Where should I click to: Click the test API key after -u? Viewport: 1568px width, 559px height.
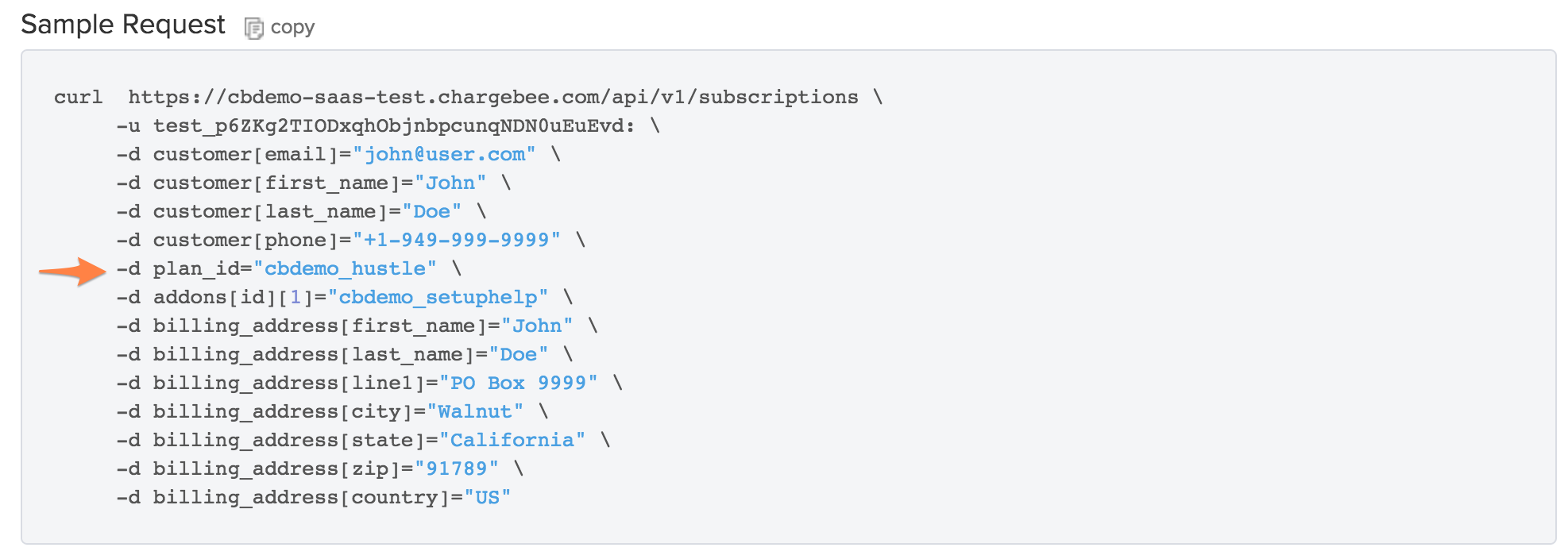click(x=394, y=125)
